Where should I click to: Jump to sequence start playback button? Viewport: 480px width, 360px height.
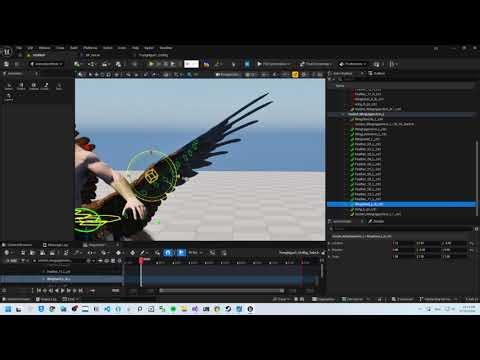coord(39,291)
